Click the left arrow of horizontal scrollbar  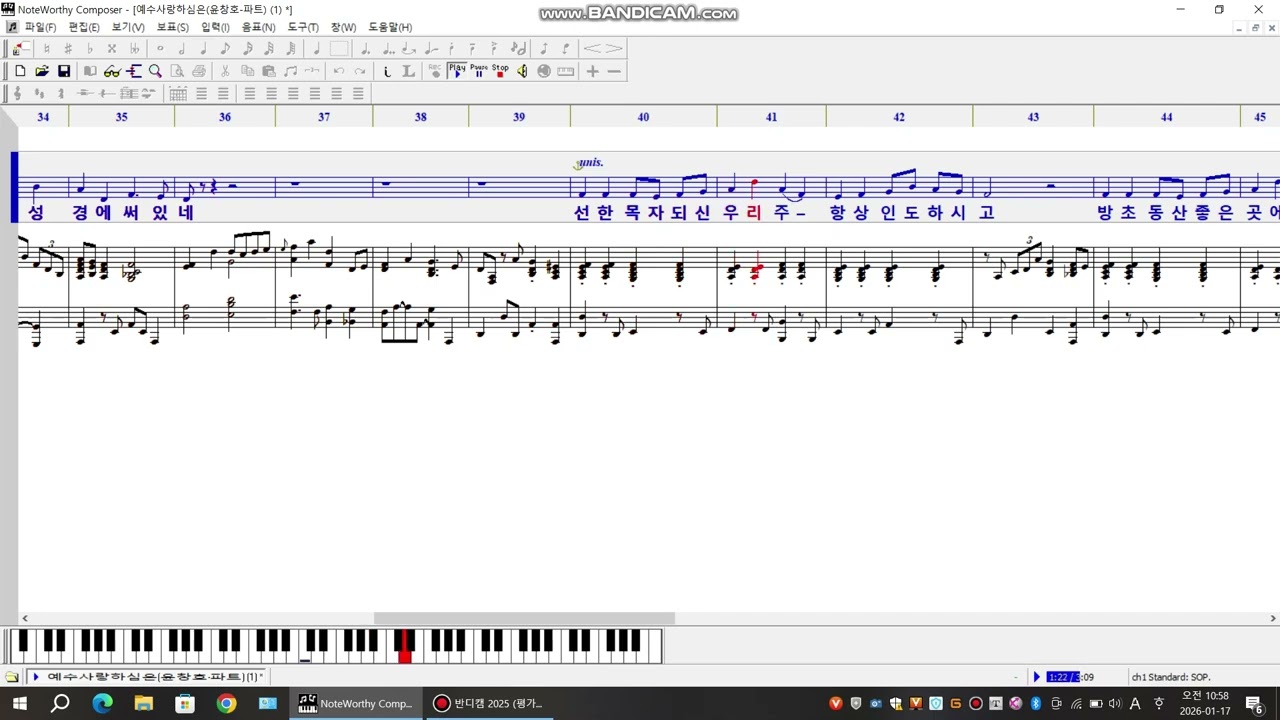click(x=25, y=618)
